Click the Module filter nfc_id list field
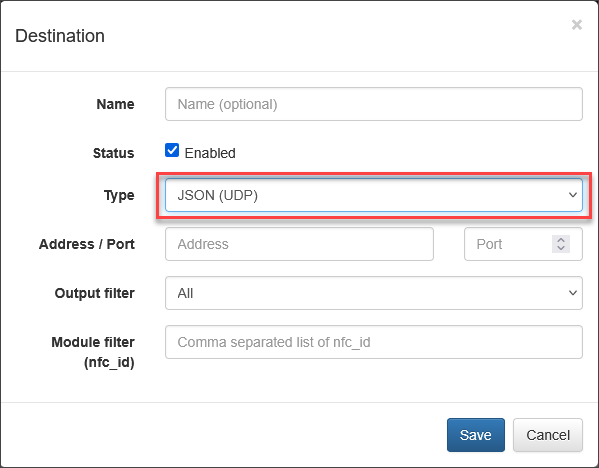The image size is (599, 468). point(374,342)
